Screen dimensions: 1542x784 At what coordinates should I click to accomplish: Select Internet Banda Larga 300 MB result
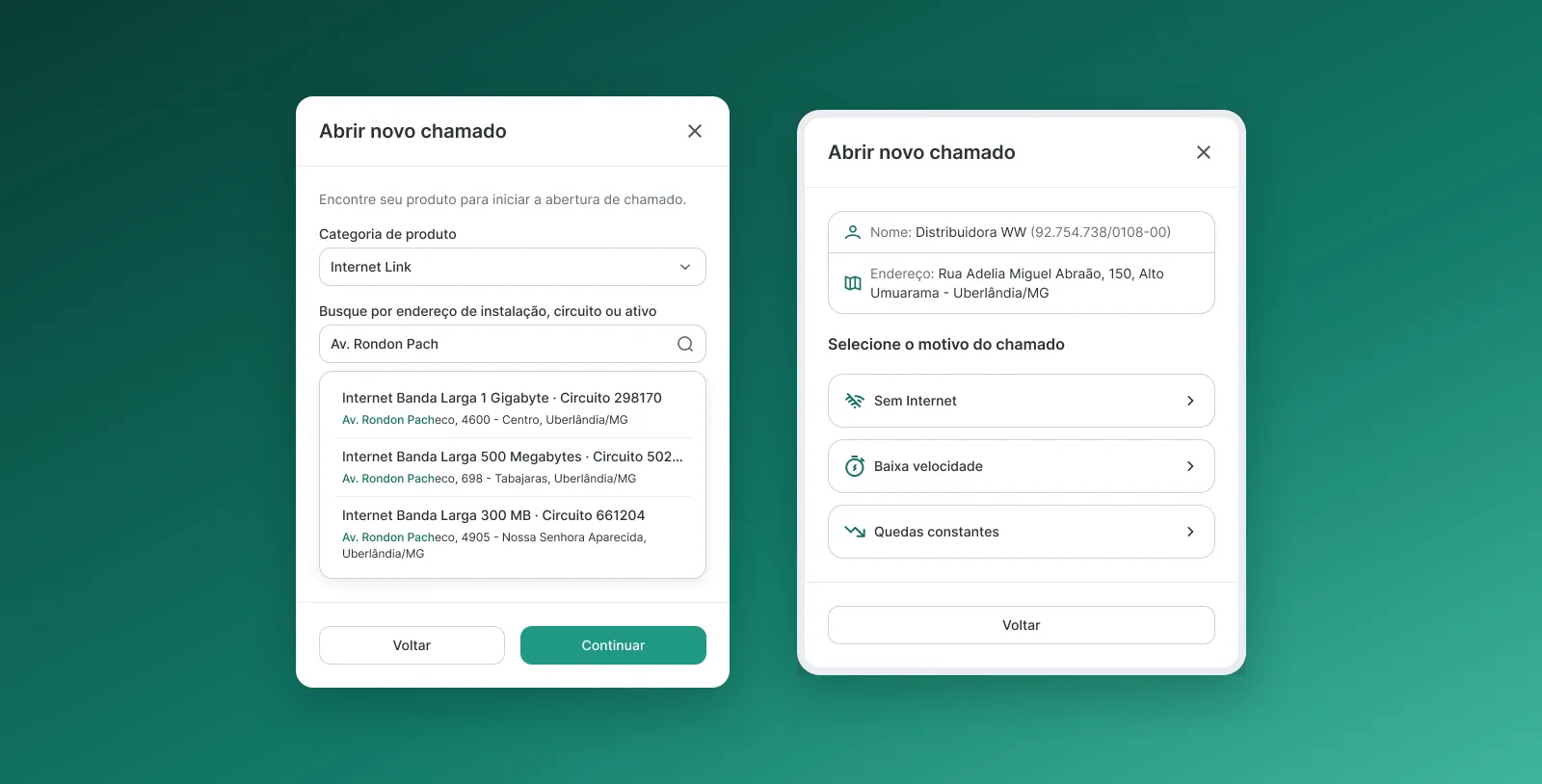pos(513,534)
